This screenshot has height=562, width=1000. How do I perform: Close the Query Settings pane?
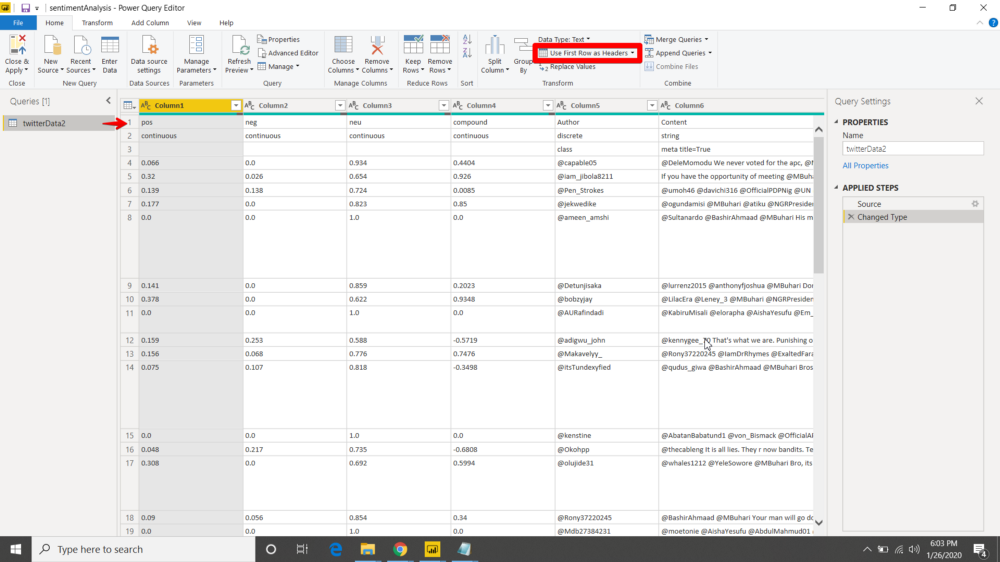[979, 101]
